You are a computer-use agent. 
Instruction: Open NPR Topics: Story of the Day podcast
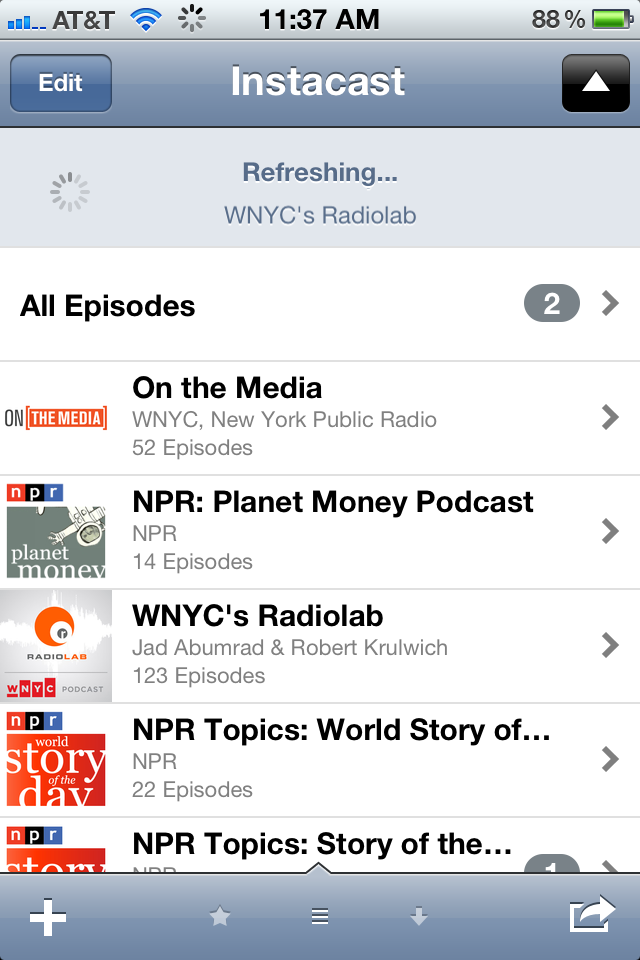click(x=322, y=846)
